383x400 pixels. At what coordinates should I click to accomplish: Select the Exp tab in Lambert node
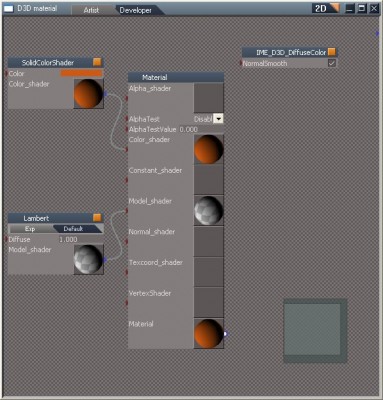click(x=30, y=229)
